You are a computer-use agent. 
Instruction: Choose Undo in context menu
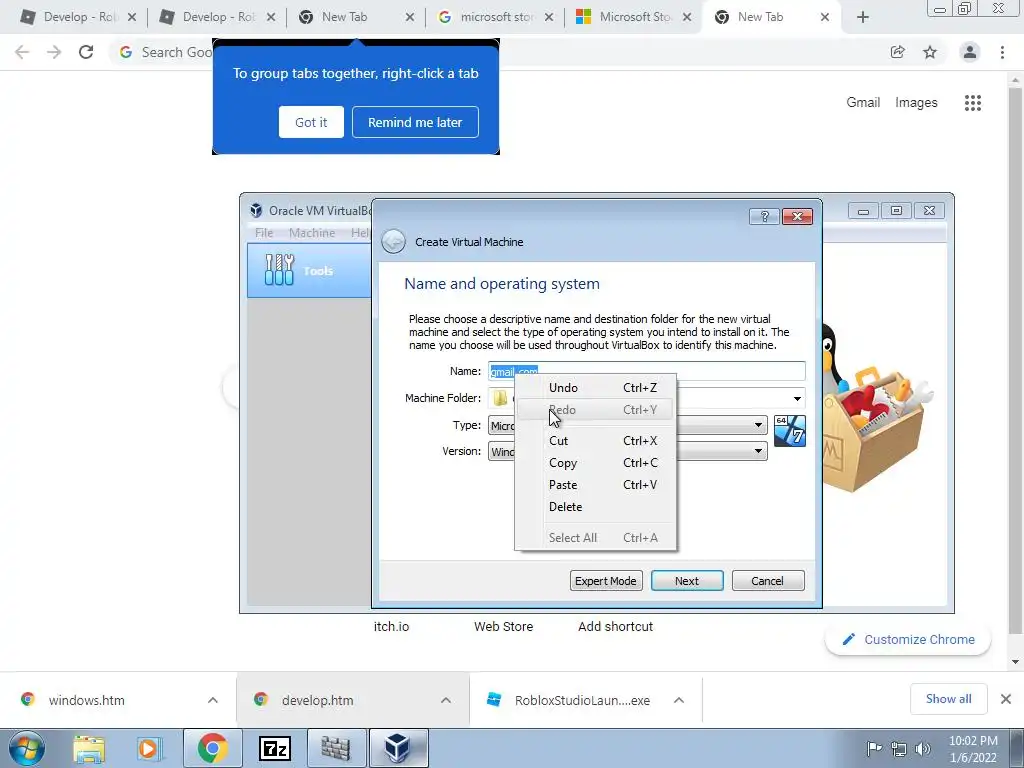[x=596, y=388]
